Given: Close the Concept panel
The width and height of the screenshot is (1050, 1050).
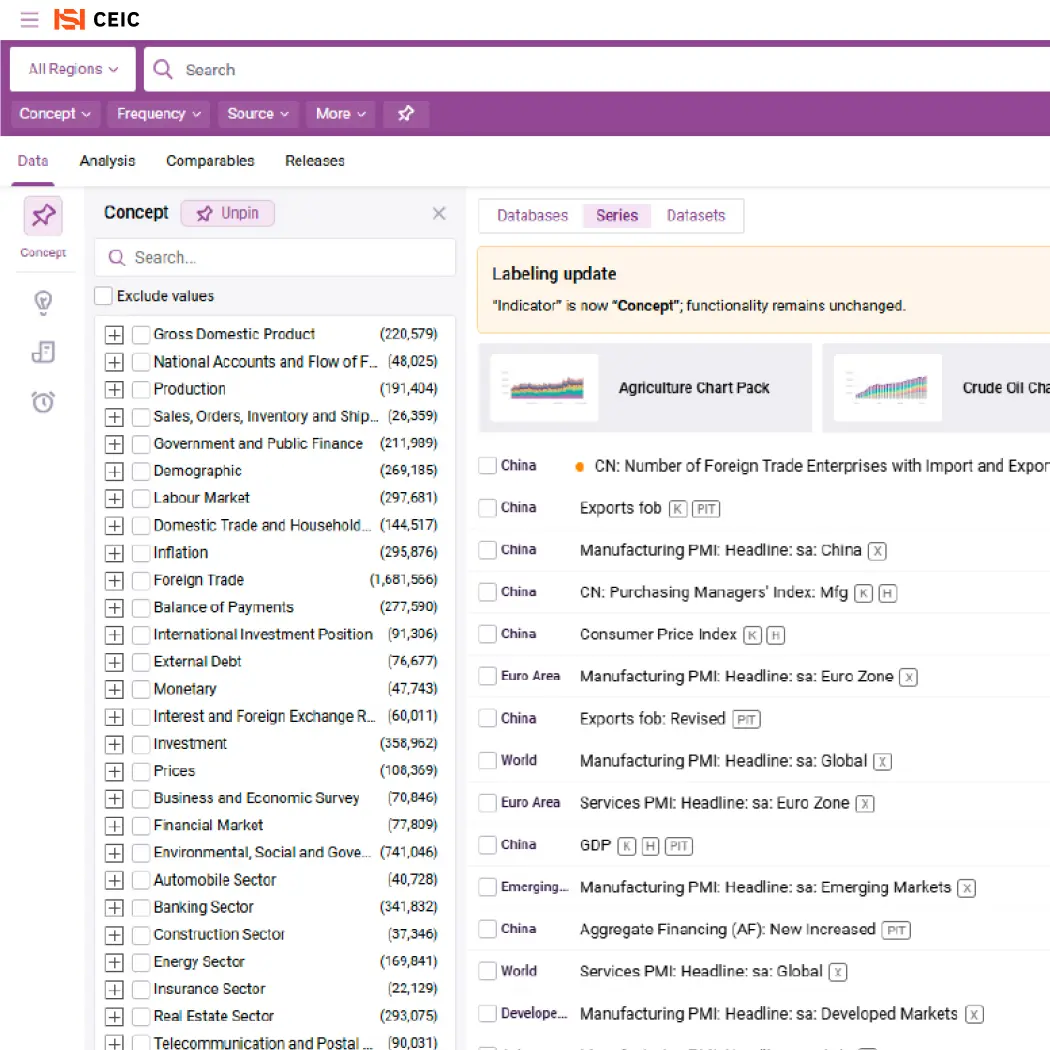Looking at the screenshot, I should (438, 213).
